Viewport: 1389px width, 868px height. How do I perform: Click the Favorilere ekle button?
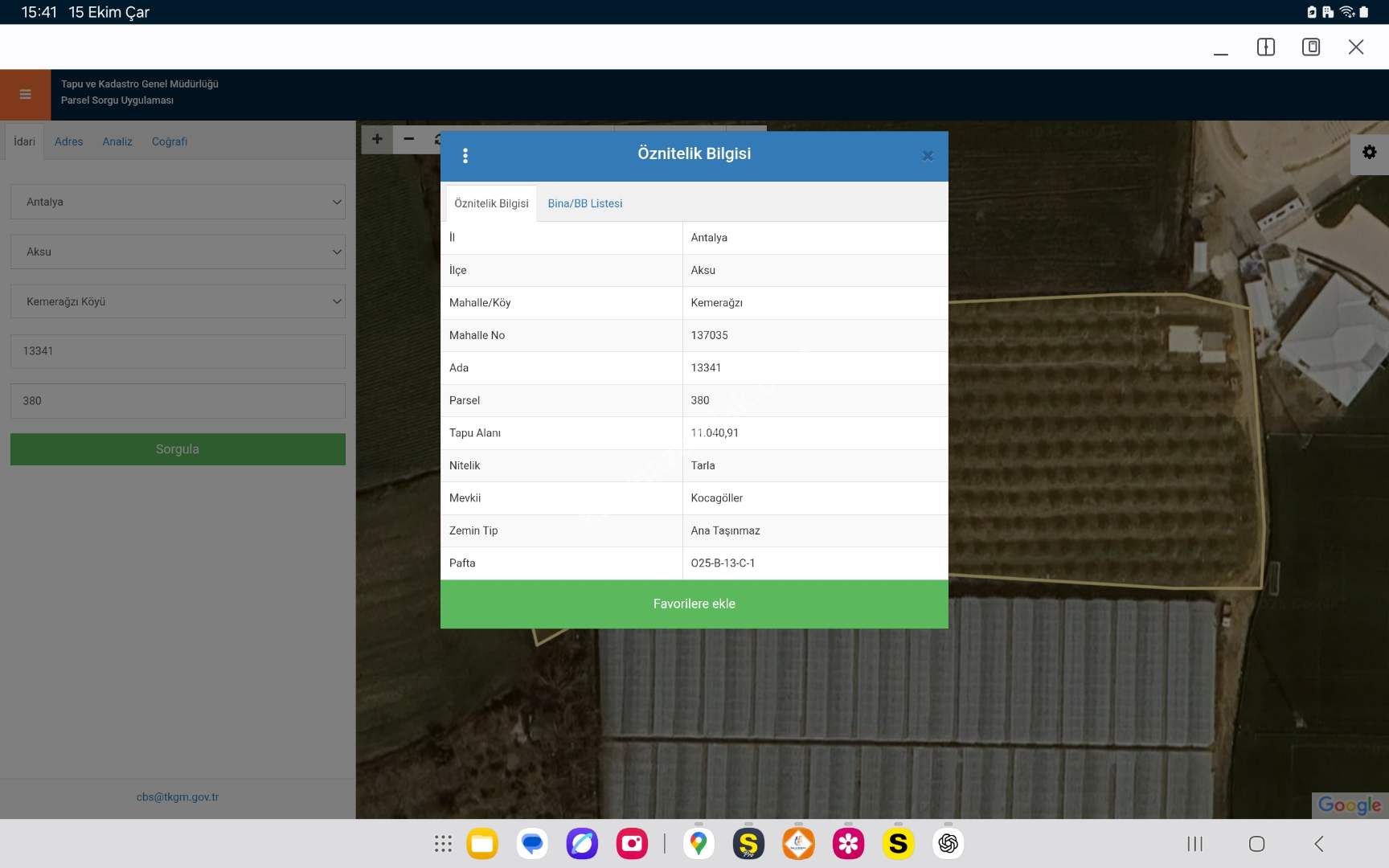coord(694,604)
